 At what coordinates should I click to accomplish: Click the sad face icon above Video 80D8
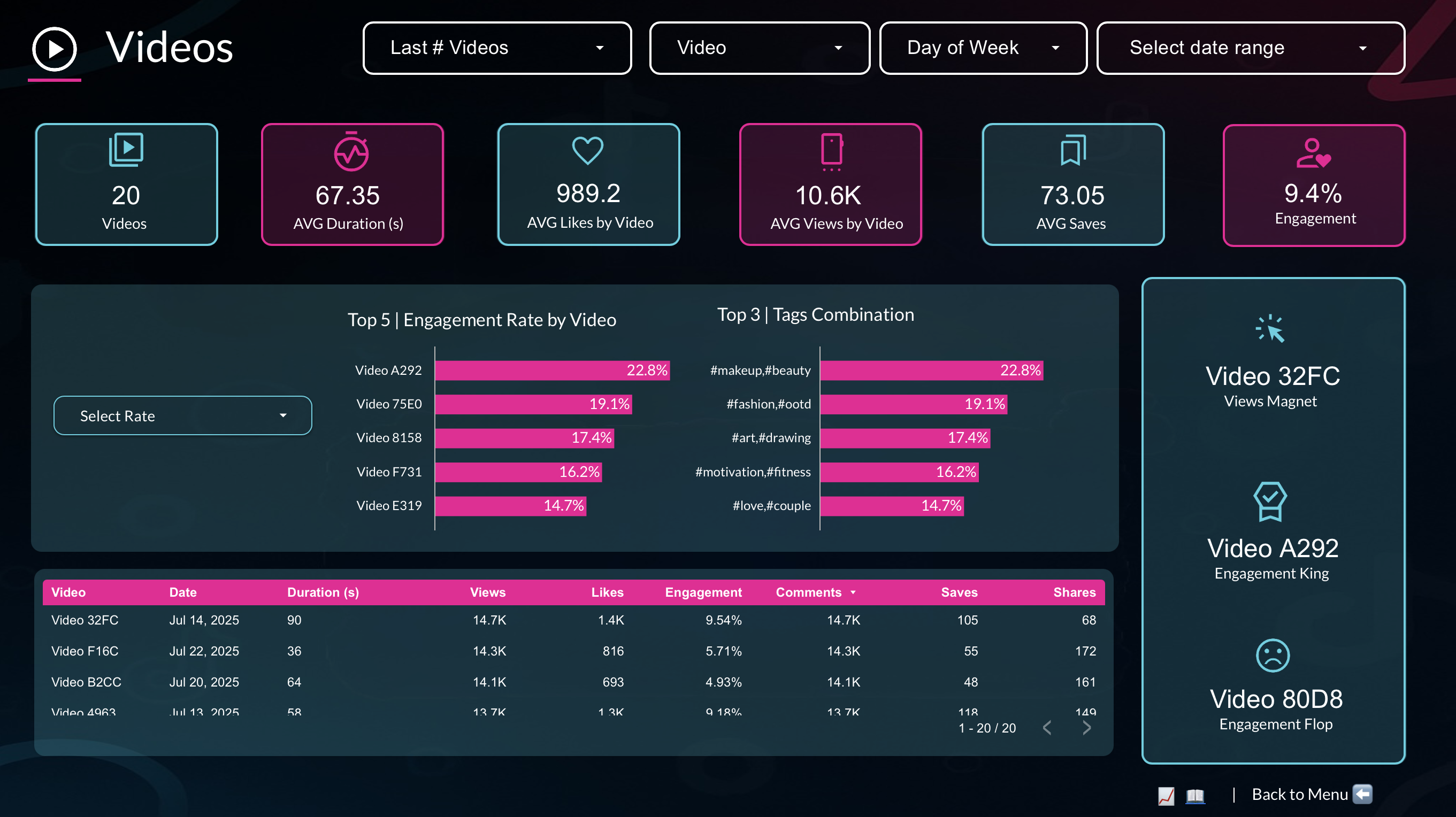1273,656
